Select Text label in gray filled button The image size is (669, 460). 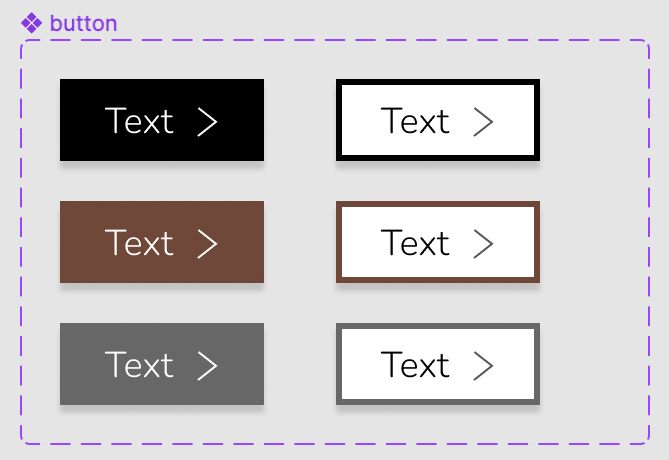tap(139, 364)
